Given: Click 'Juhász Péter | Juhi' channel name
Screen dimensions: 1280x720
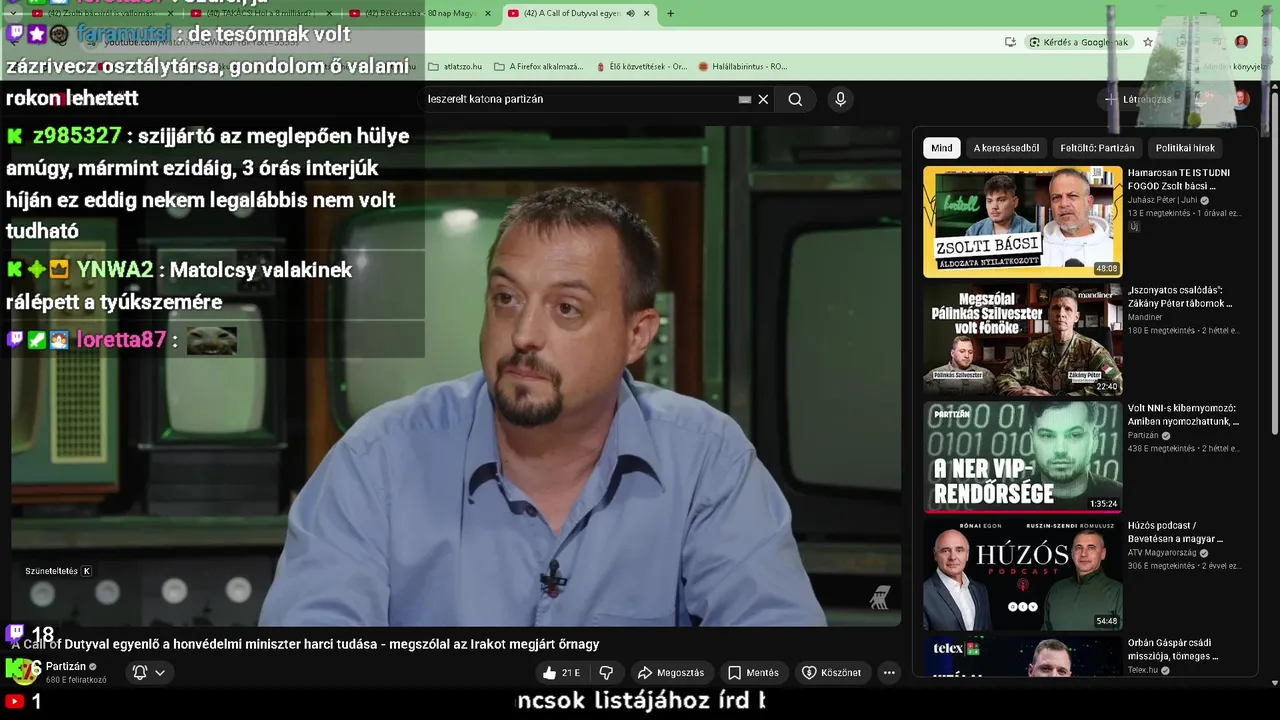Looking at the screenshot, I should [1162, 200].
